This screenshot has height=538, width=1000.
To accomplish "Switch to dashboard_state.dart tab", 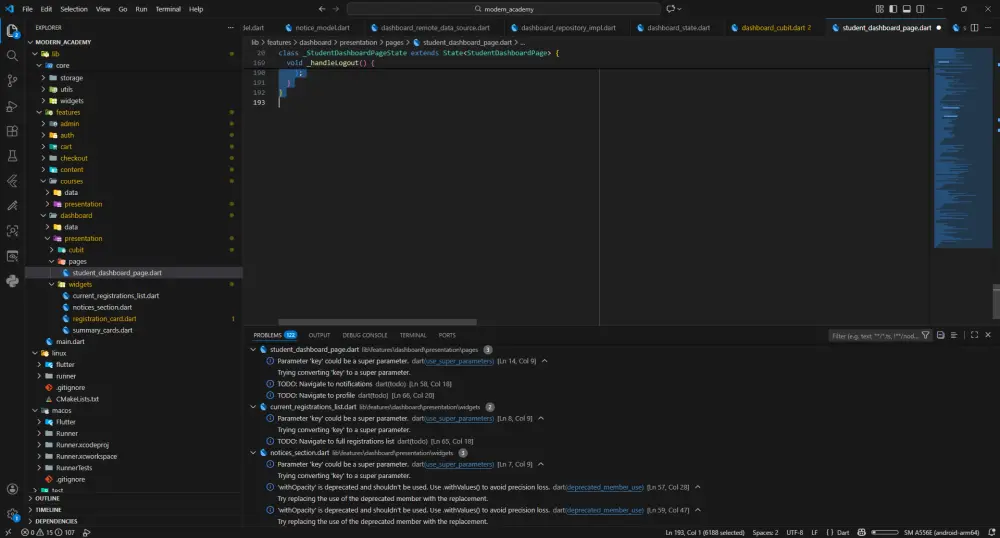I will (678, 27).
